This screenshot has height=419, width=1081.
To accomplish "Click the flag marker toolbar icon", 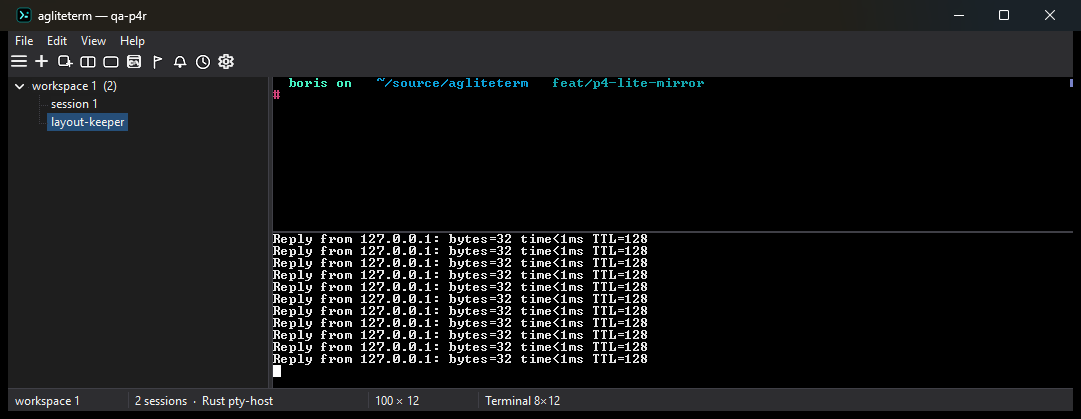I will pos(157,62).
